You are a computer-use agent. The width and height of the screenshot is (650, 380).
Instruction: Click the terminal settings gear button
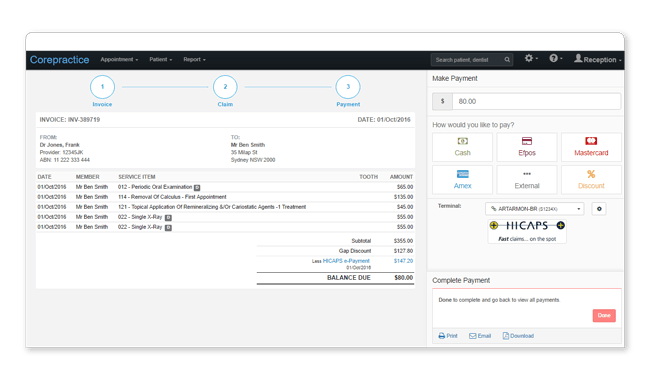pos(599,209)
